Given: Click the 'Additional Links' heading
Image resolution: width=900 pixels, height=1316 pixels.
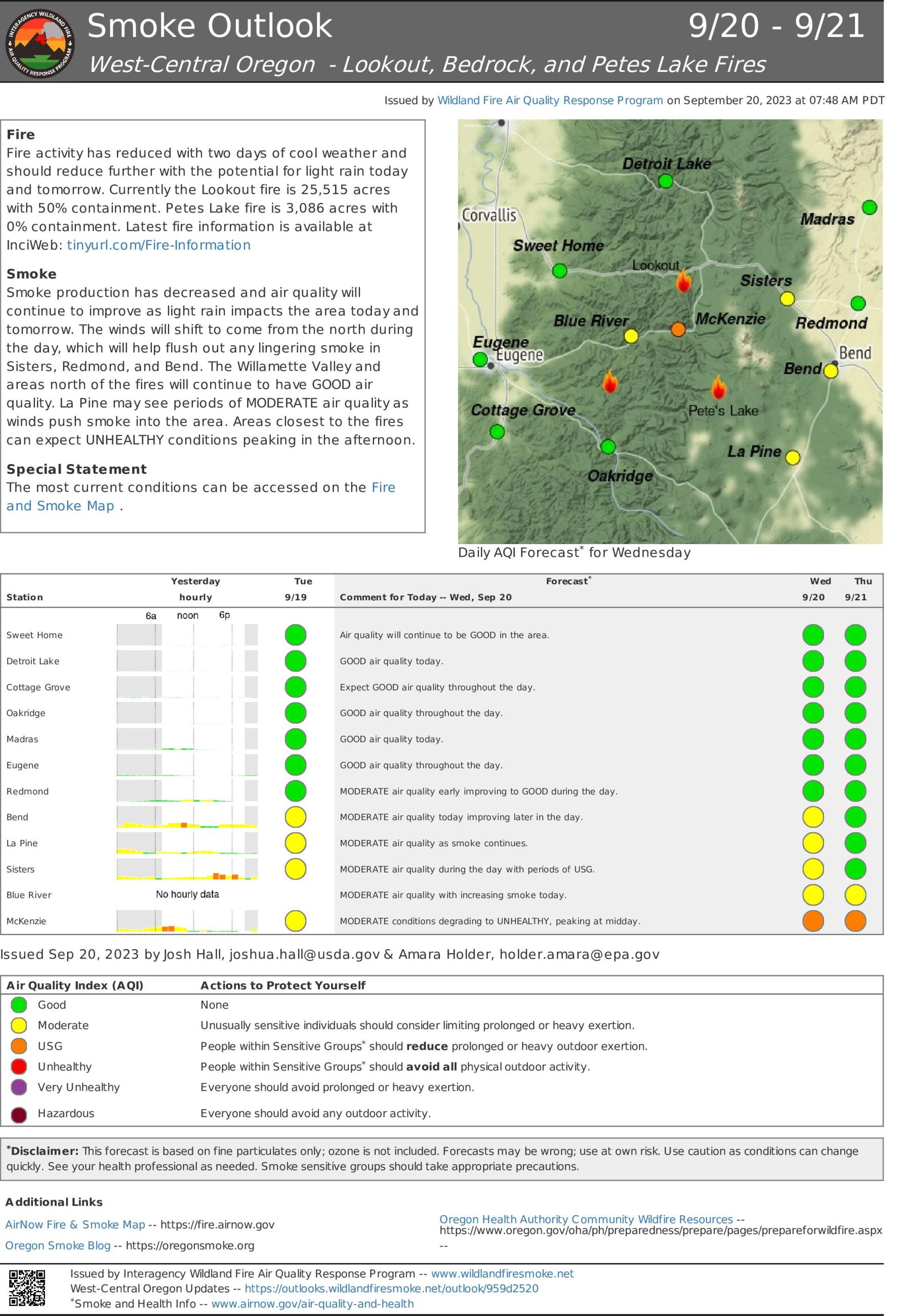Looking at the screenshot, I should pyautogui.click(x=54, y=1202).
